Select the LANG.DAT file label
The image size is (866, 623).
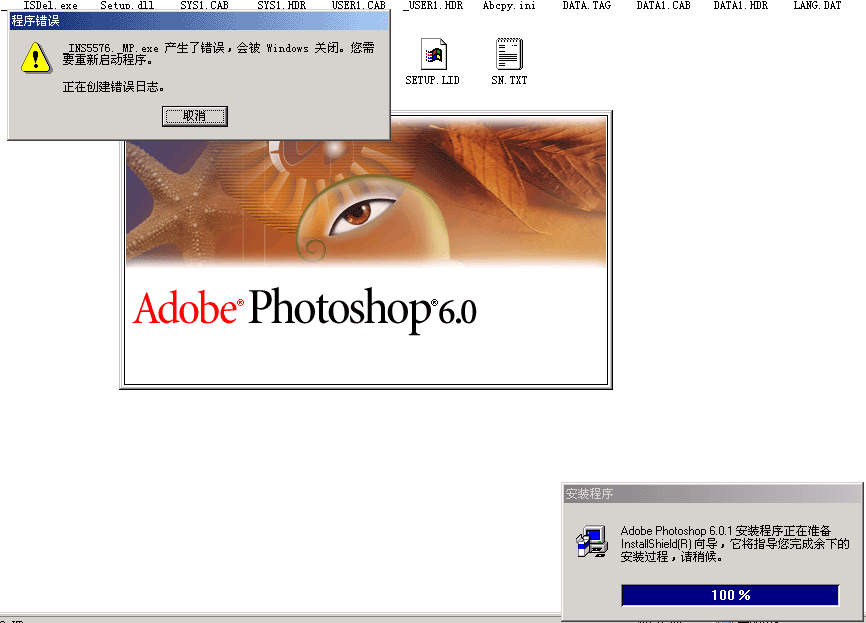coord(817,6)
